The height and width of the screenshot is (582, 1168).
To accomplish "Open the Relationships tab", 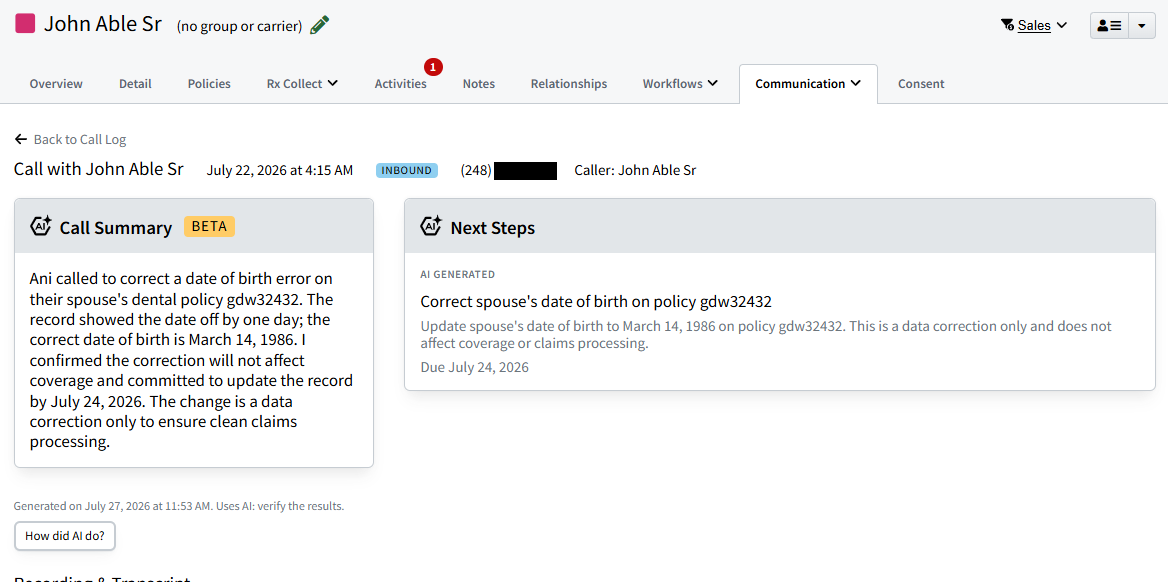I will pos(568,83).
